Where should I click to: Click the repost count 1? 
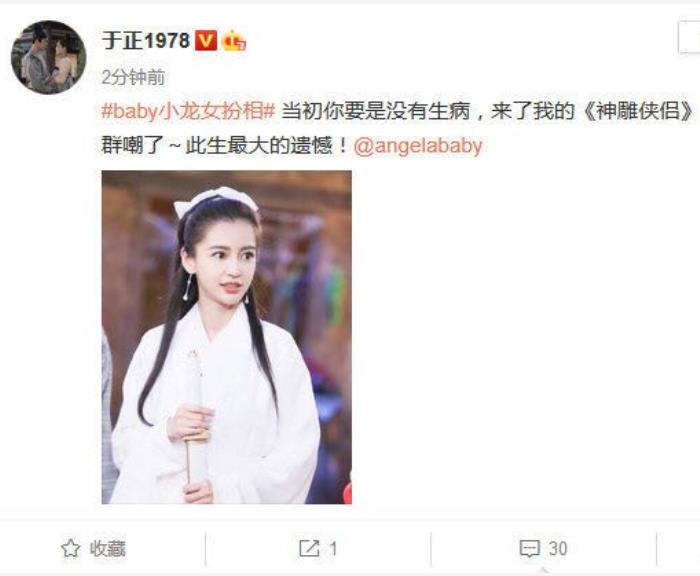click(x=333, y=549)
